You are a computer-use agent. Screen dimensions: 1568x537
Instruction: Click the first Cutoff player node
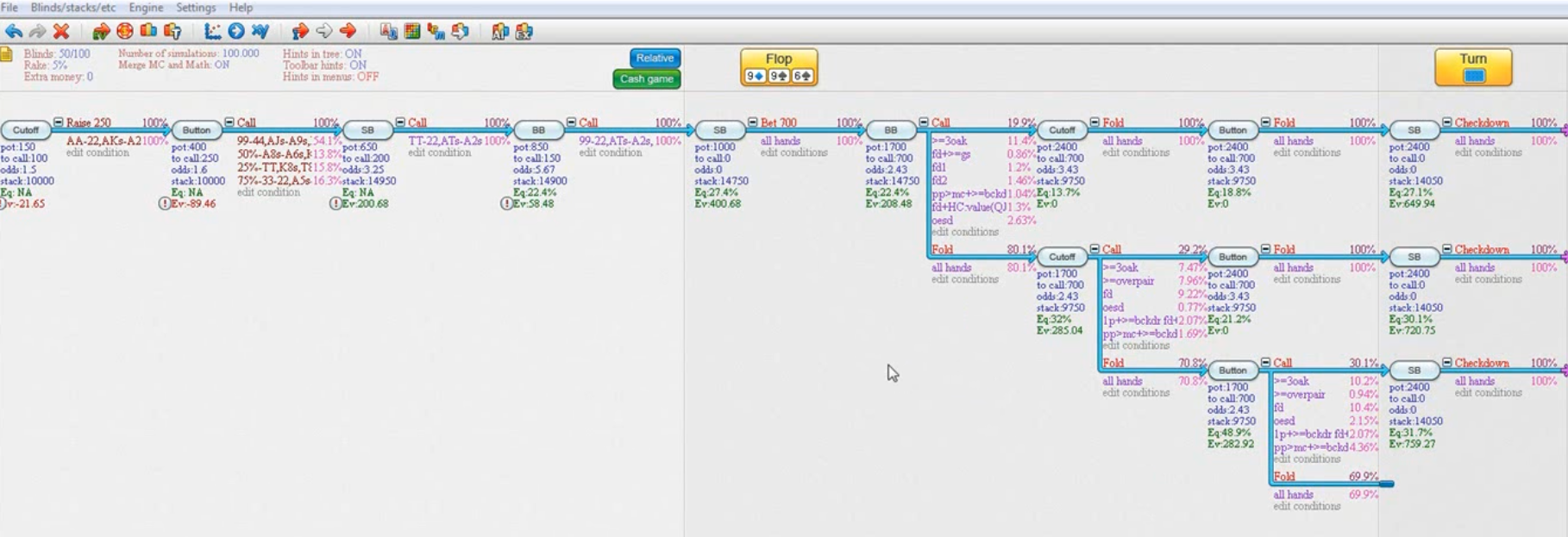[x=25, y=130]
